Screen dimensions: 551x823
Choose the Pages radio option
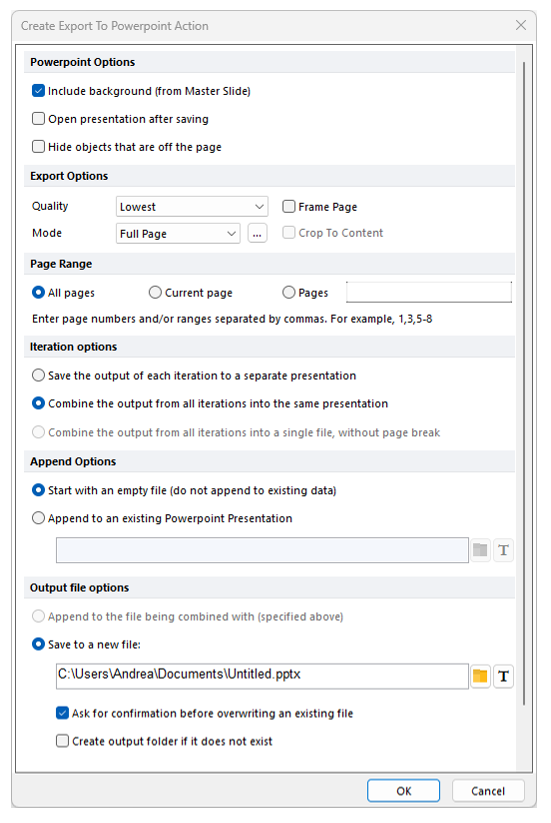tap(289, 292)
